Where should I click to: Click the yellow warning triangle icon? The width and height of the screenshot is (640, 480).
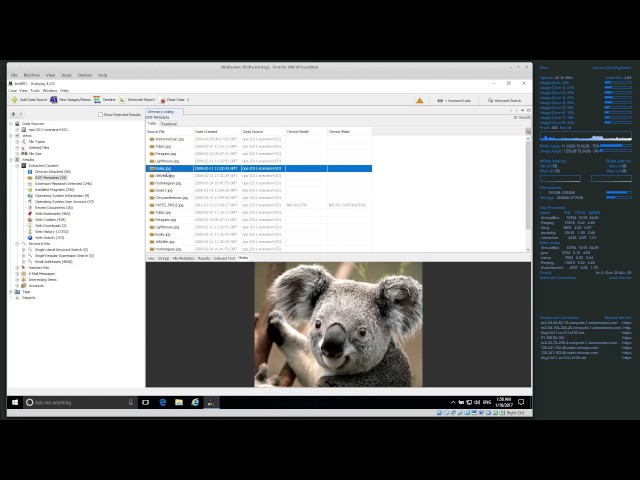pos(420,100)
